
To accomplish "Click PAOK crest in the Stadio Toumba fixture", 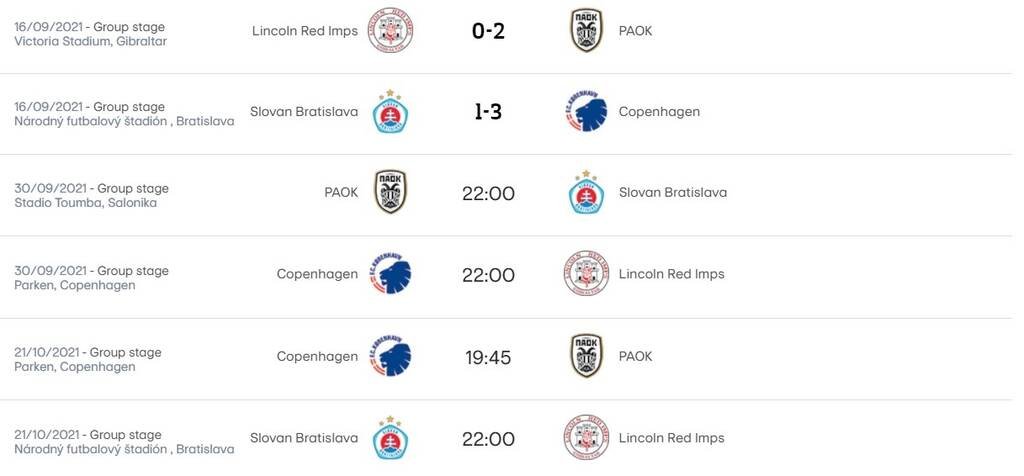I will coord(390,192).
